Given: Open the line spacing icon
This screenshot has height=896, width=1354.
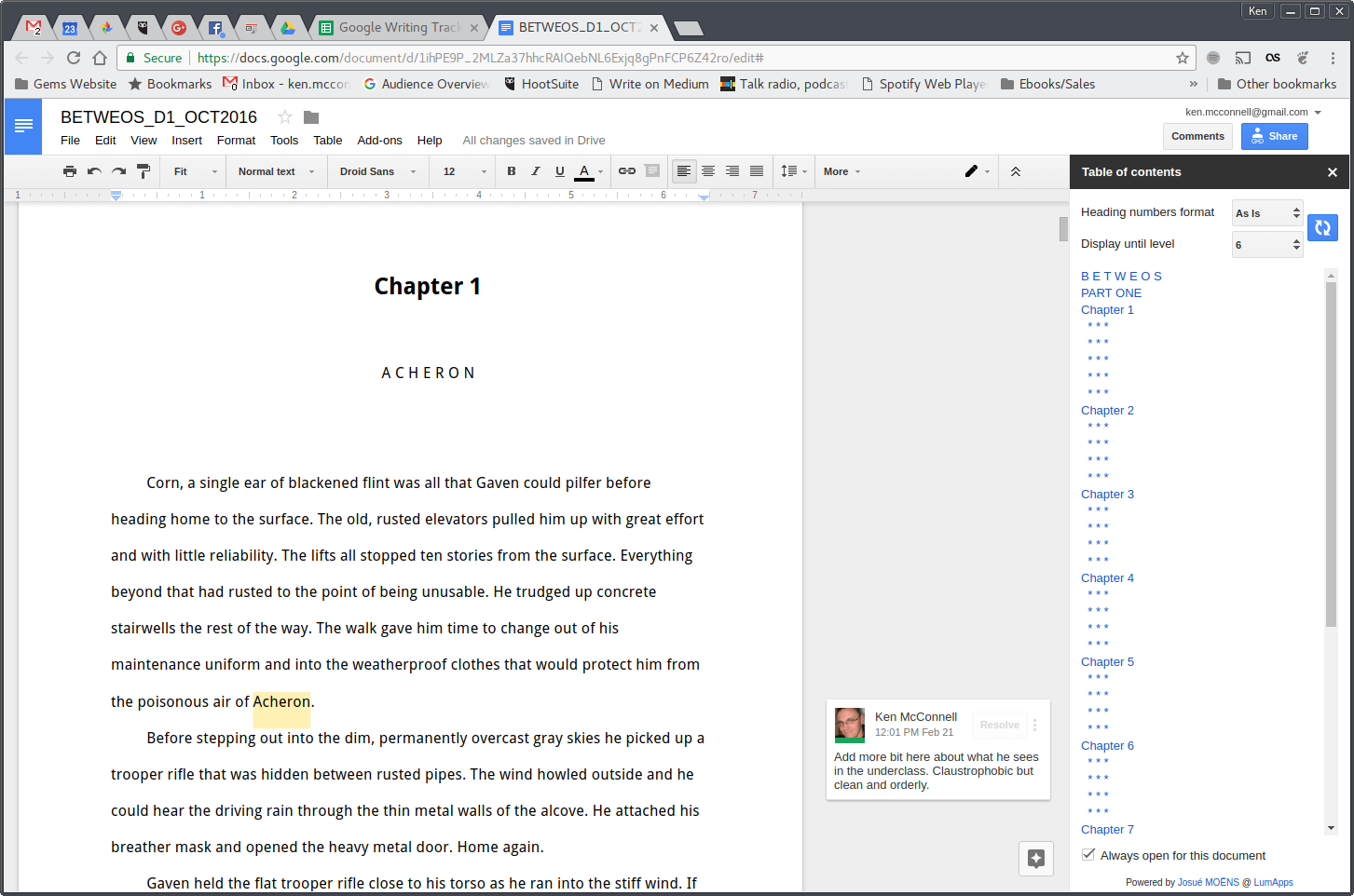Looking at the screenshot, I should (x=790, y=171).
